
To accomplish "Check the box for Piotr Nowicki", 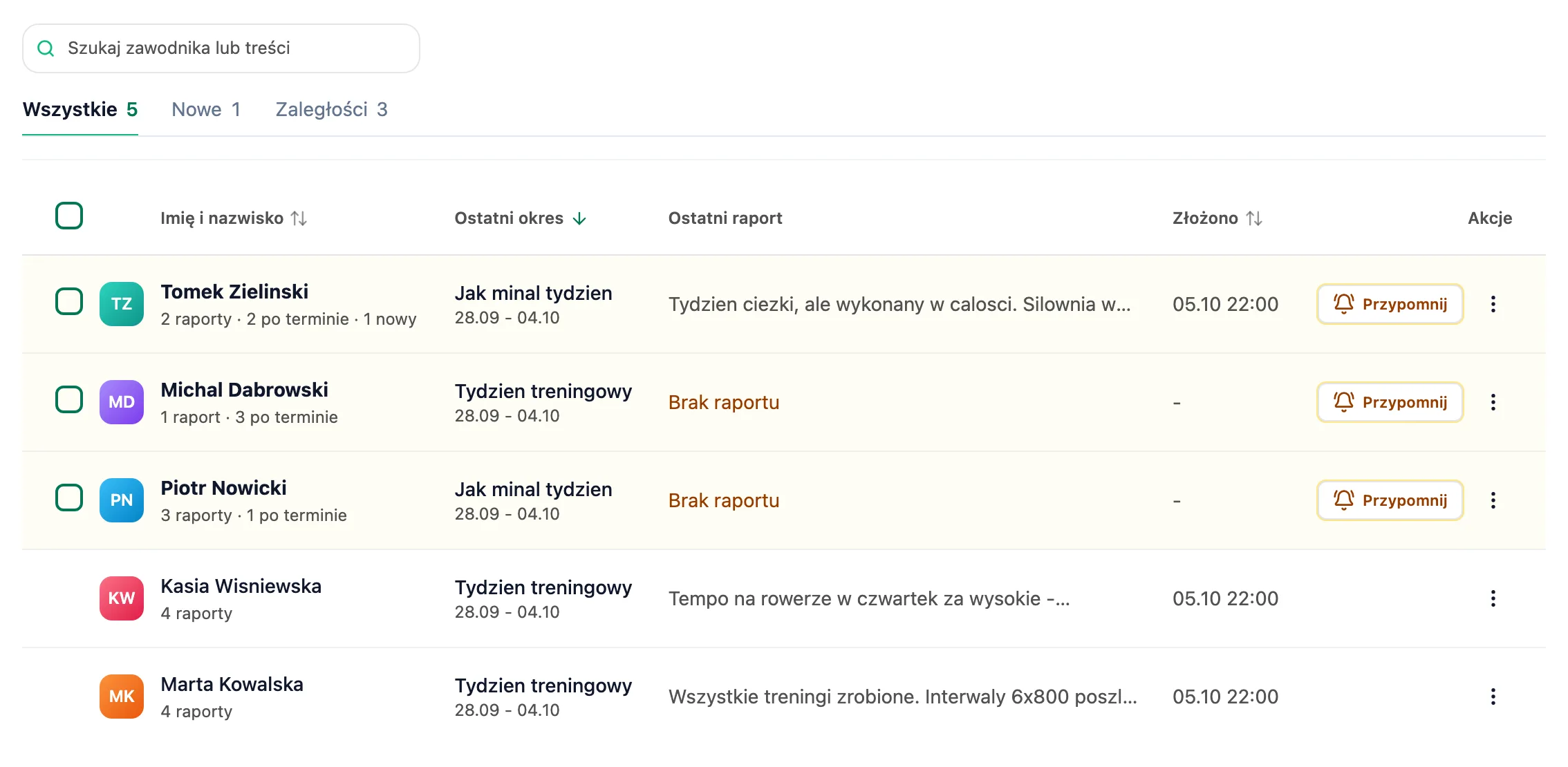I will (69, 498).
